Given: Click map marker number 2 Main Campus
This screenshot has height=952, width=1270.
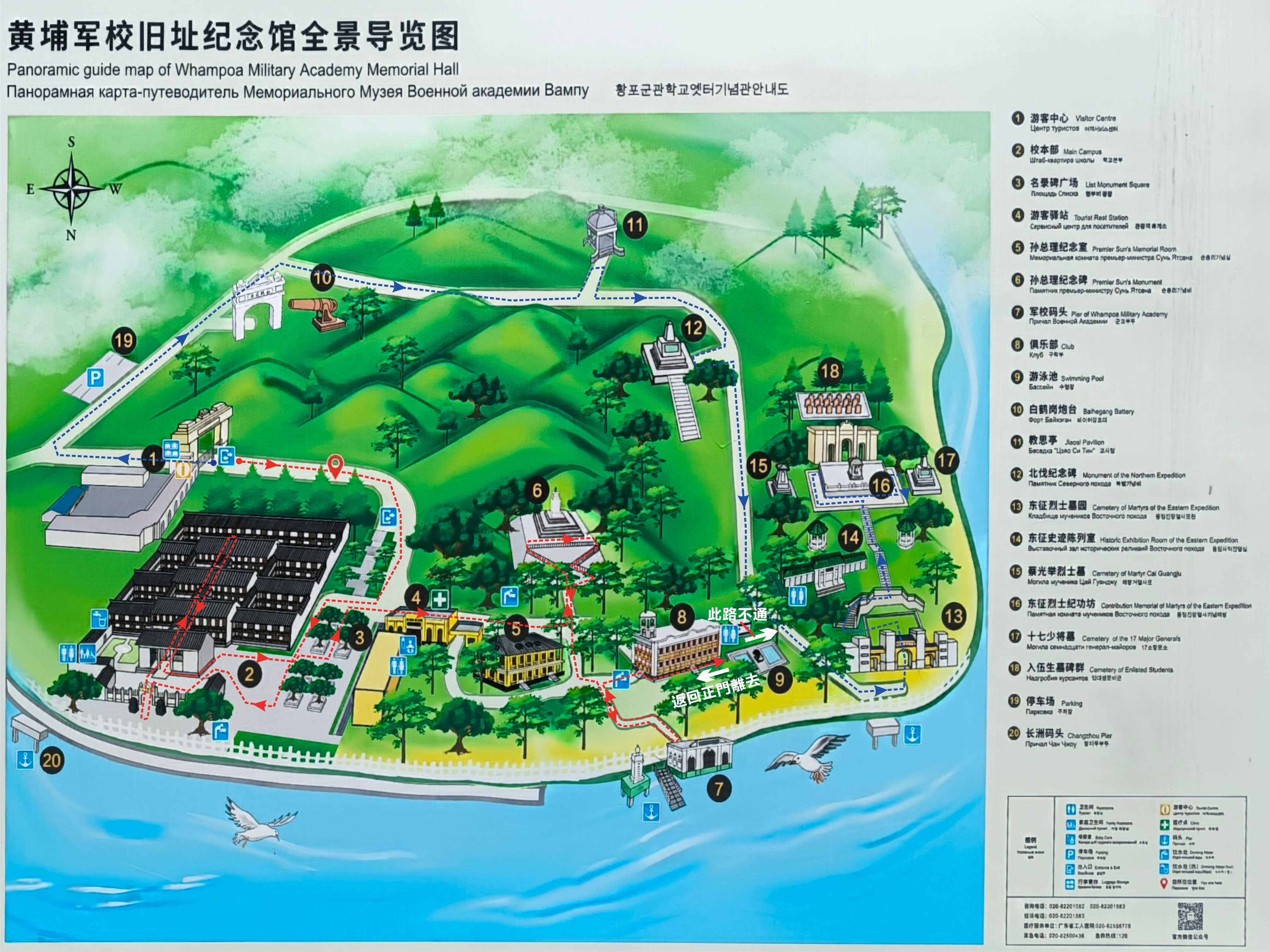Looking at the screenshot, I should 249,674.
